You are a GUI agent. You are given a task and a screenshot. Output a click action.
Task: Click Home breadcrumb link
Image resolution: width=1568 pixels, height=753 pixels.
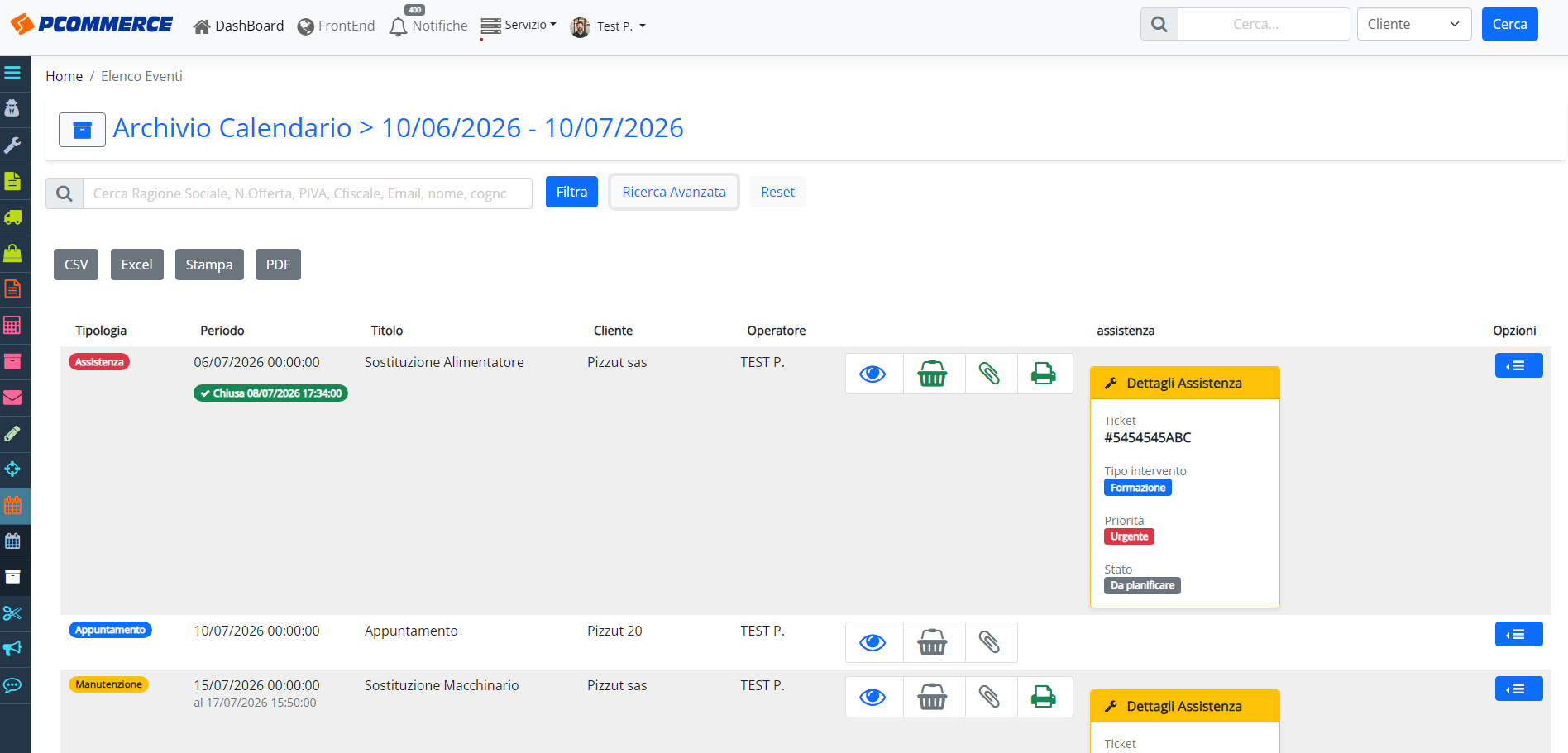click(65, 76)
